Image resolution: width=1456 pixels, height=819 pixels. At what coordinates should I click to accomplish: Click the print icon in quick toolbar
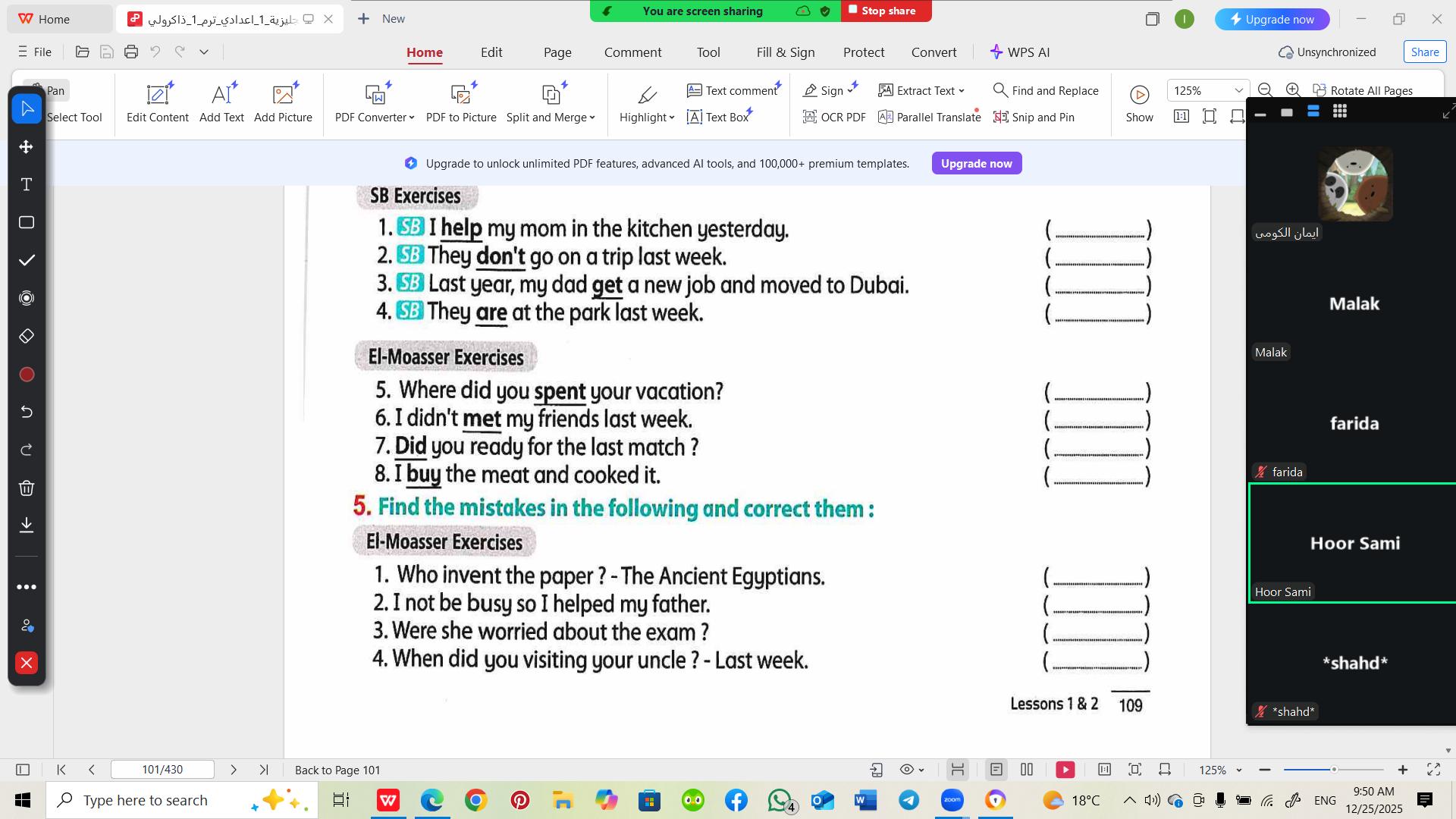point(131,52)
